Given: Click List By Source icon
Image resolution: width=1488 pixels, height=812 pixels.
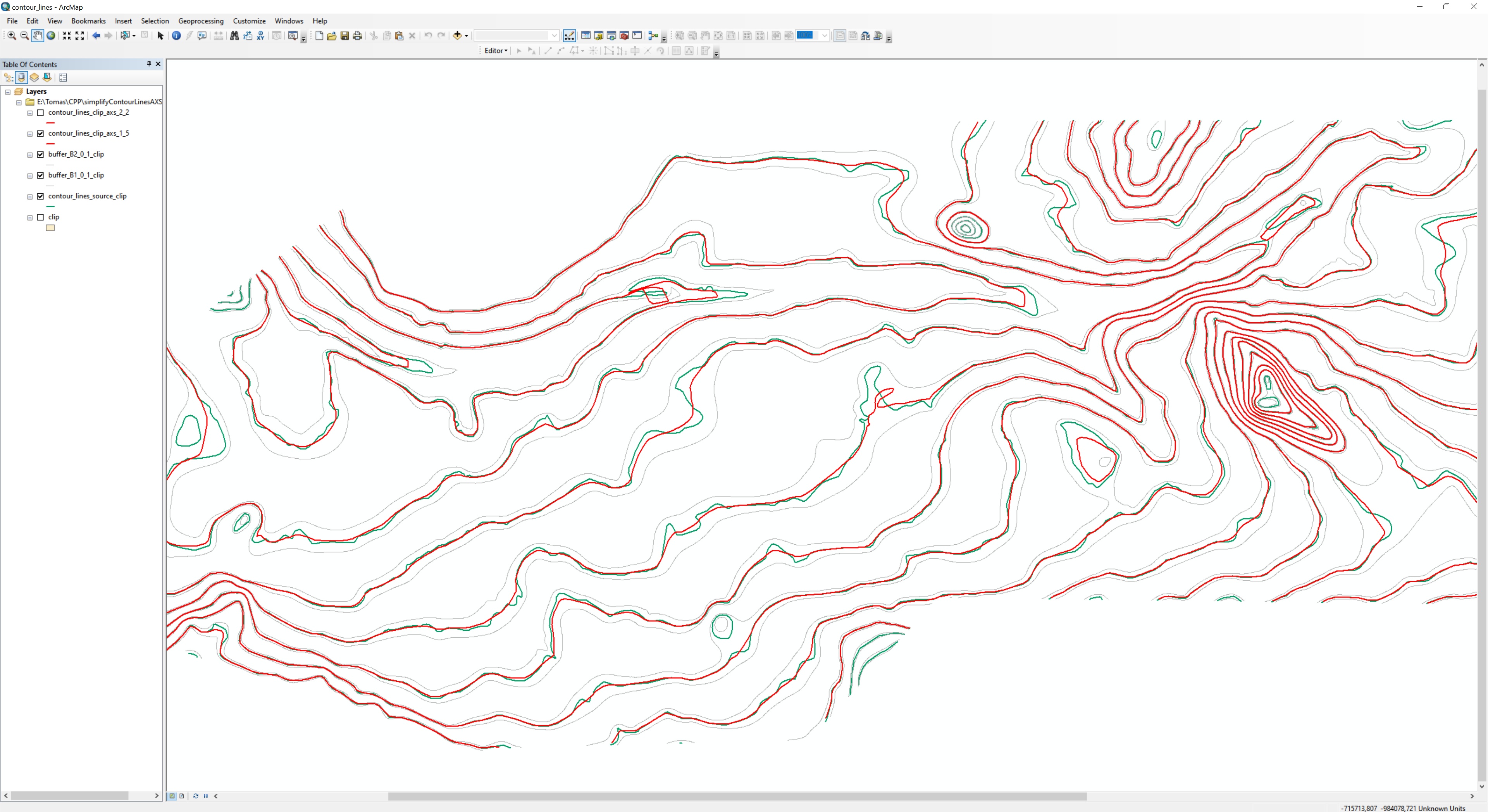Looking at the screenshot, I should point(21,77).
